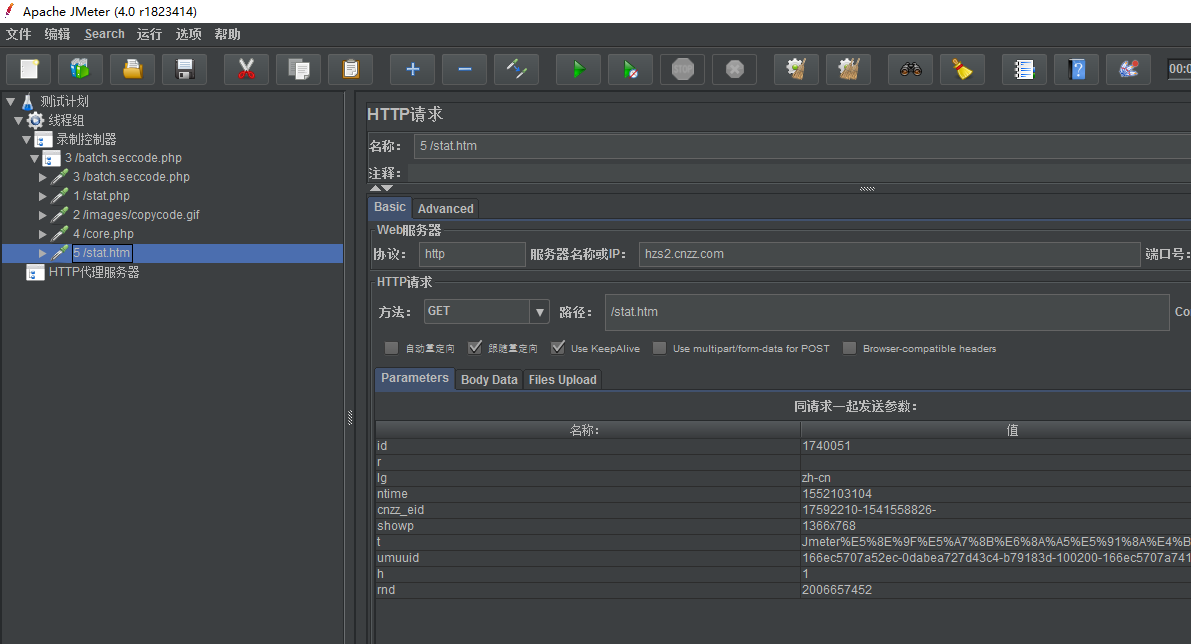
Task: Click the Start test green play icon
Action: pyautogui.click(x=578, y=69)
